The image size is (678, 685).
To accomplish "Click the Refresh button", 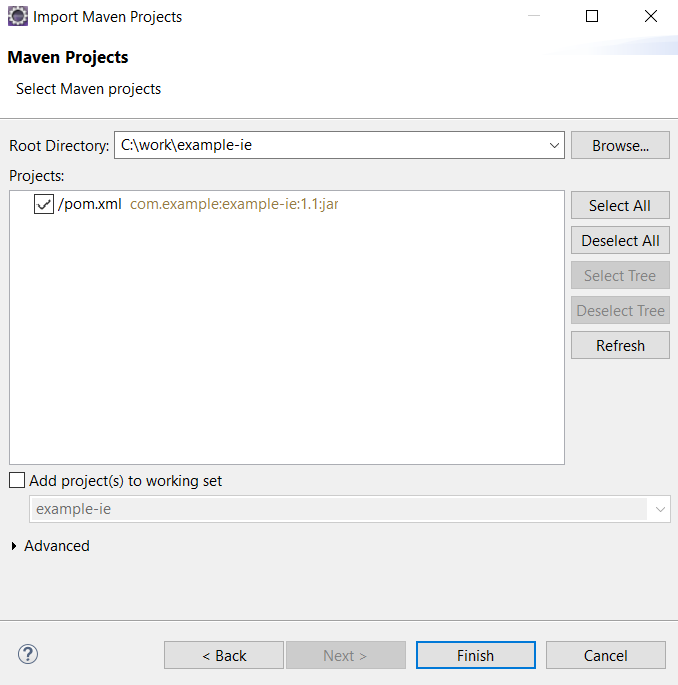I will pos(620,345).
